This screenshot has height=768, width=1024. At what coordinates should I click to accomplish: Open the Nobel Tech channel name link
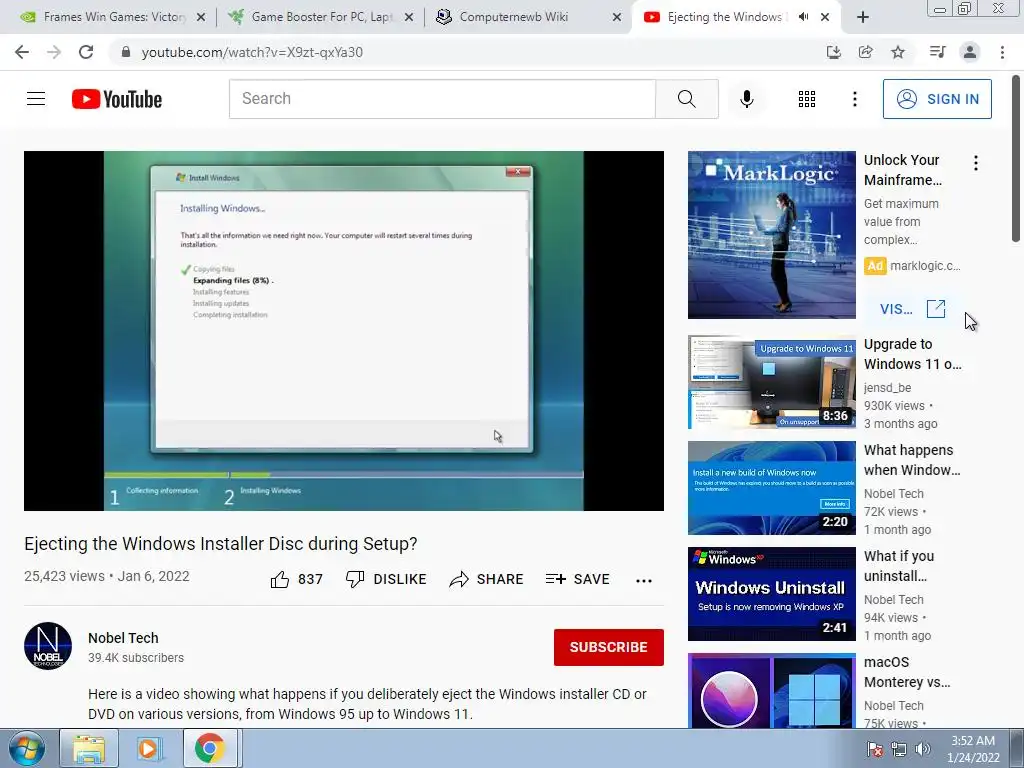(123, 638)
